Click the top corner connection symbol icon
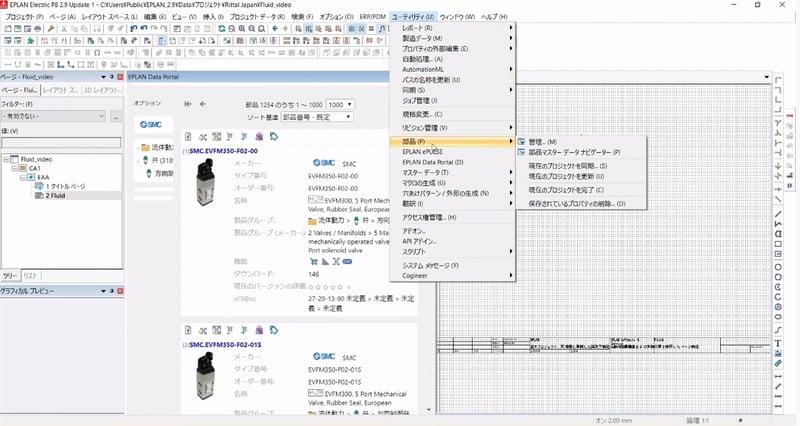Viewport: 800px width, 426px height. pos(778,80)
